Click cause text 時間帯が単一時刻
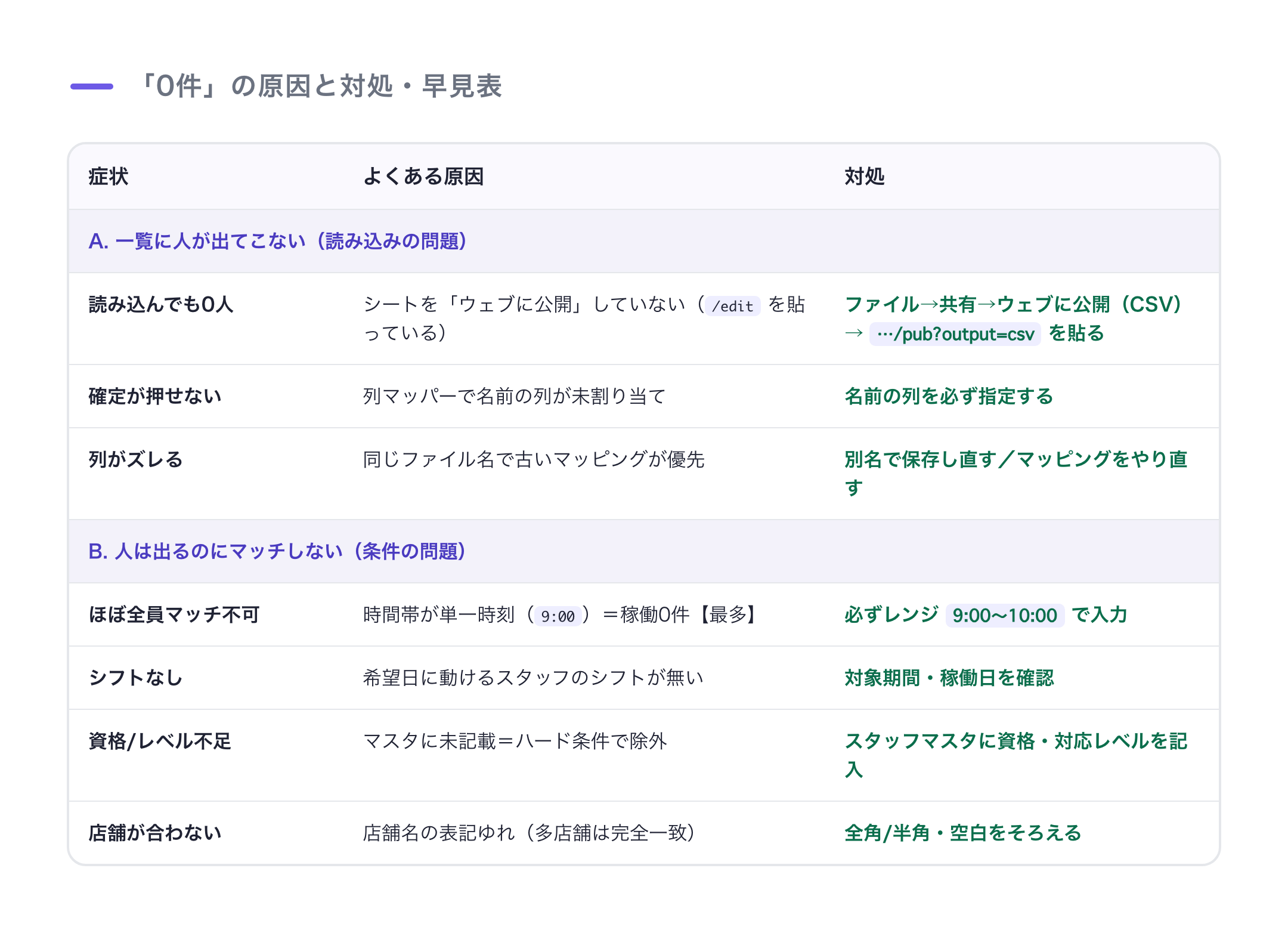 (439, 614)
